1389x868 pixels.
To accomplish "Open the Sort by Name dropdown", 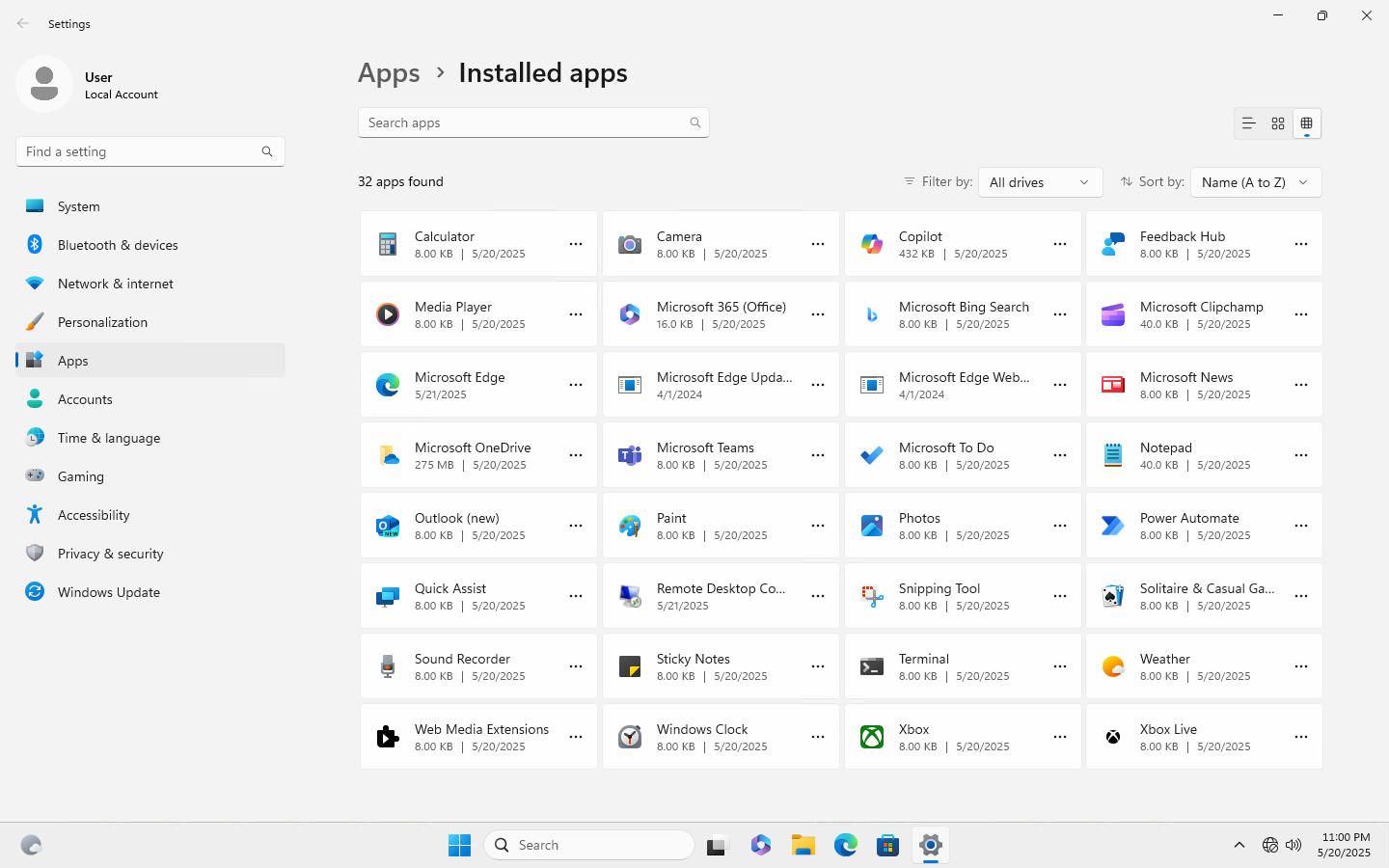I will click(x=1256, y=182).
